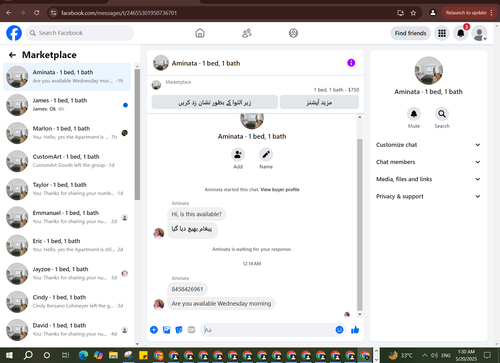500x363 pixels.
Task: Edit chat name with the Name pencil icon
Action: (x=266, y=155)
